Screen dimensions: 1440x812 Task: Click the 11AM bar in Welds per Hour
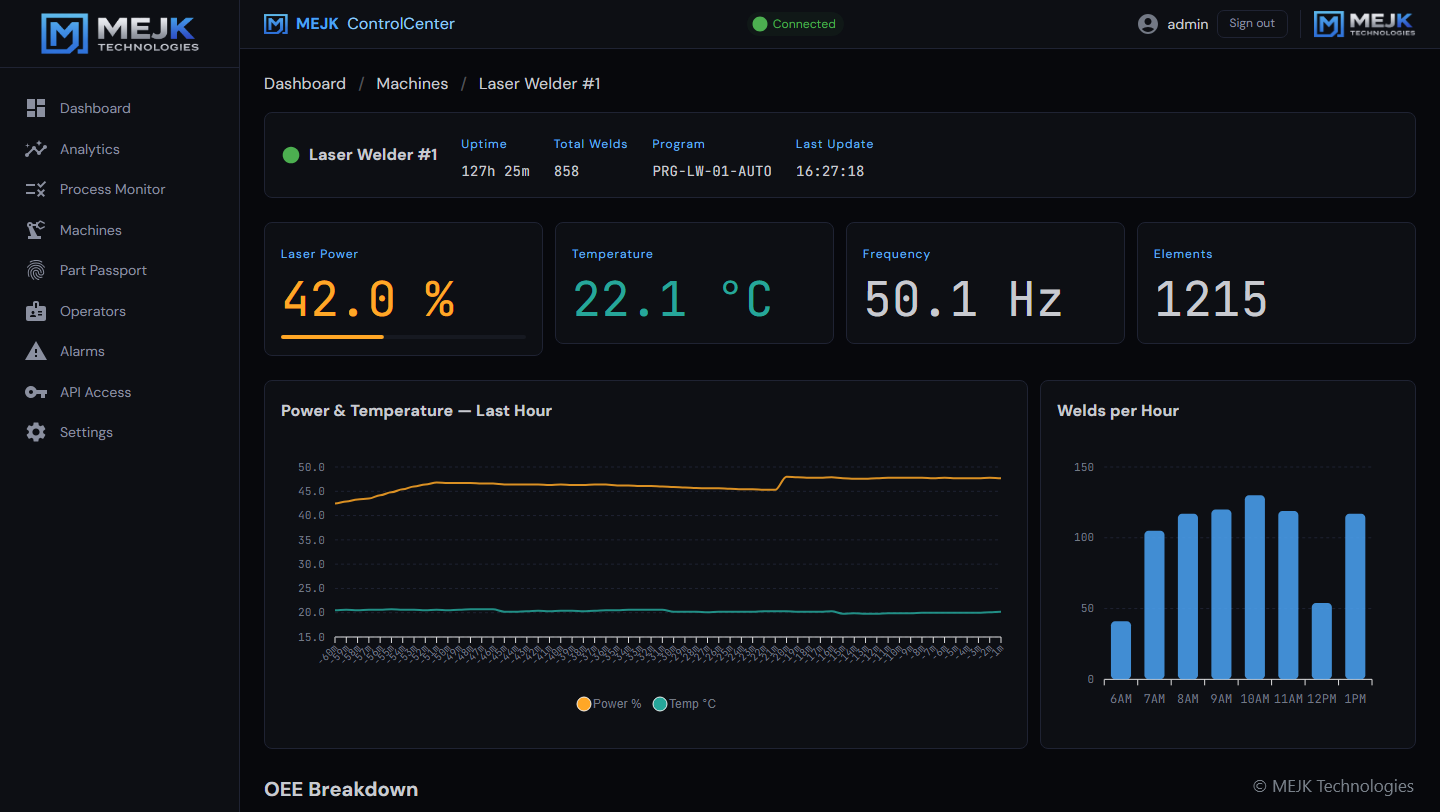[1288, 595]
